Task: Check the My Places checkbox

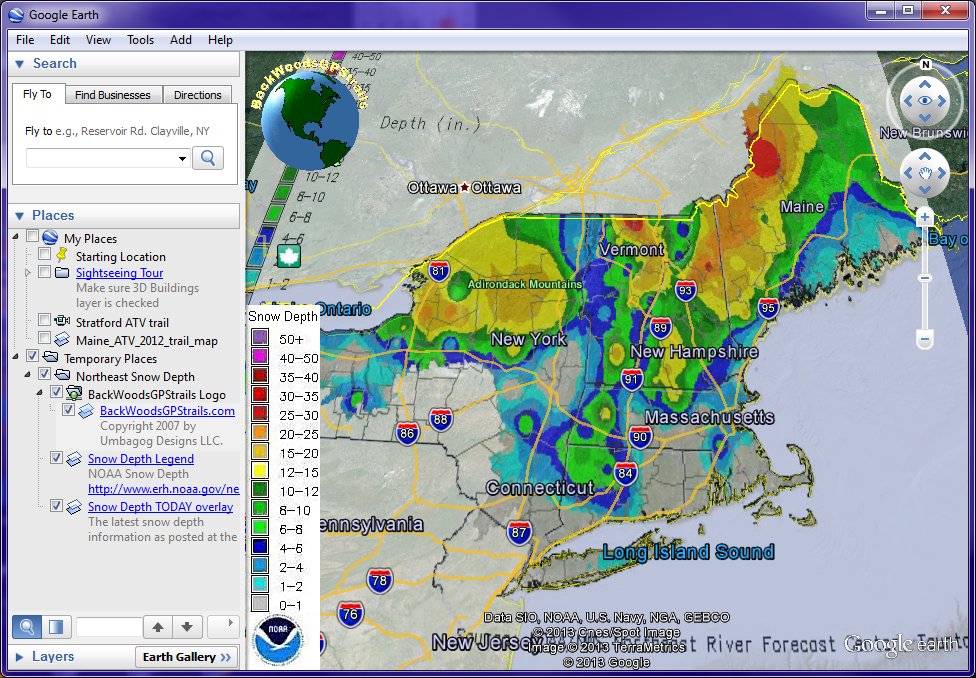Action: point(32,236)
